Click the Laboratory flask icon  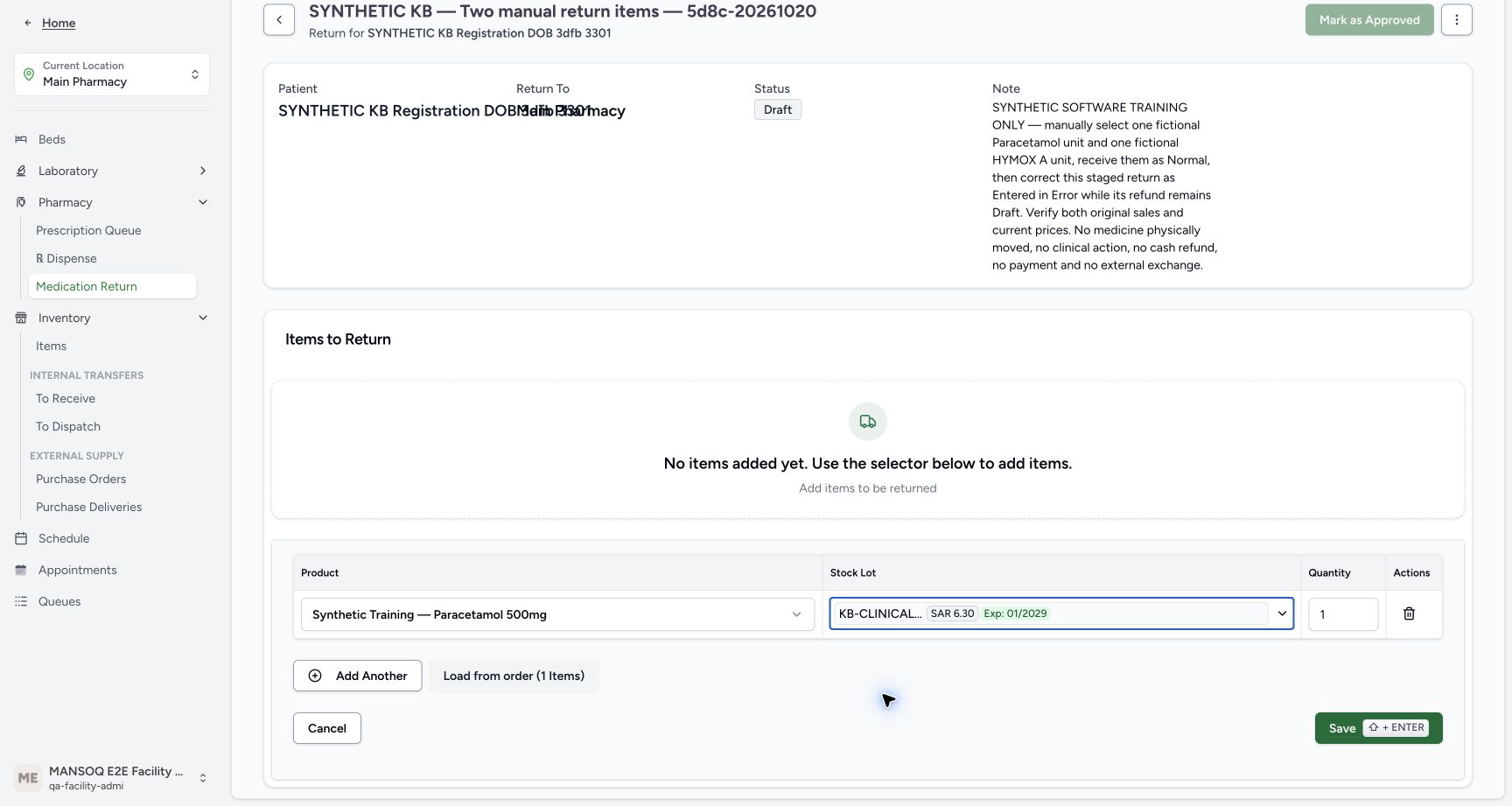21,171
